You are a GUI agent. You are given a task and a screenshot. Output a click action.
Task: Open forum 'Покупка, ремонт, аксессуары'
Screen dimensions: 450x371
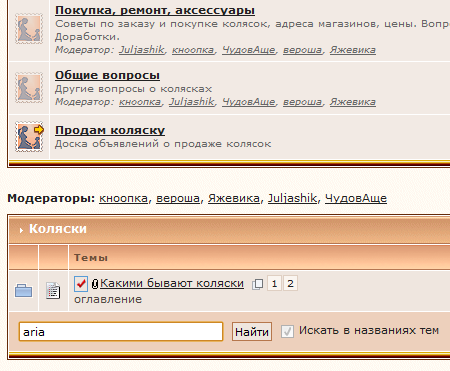[x=155, y=10]
